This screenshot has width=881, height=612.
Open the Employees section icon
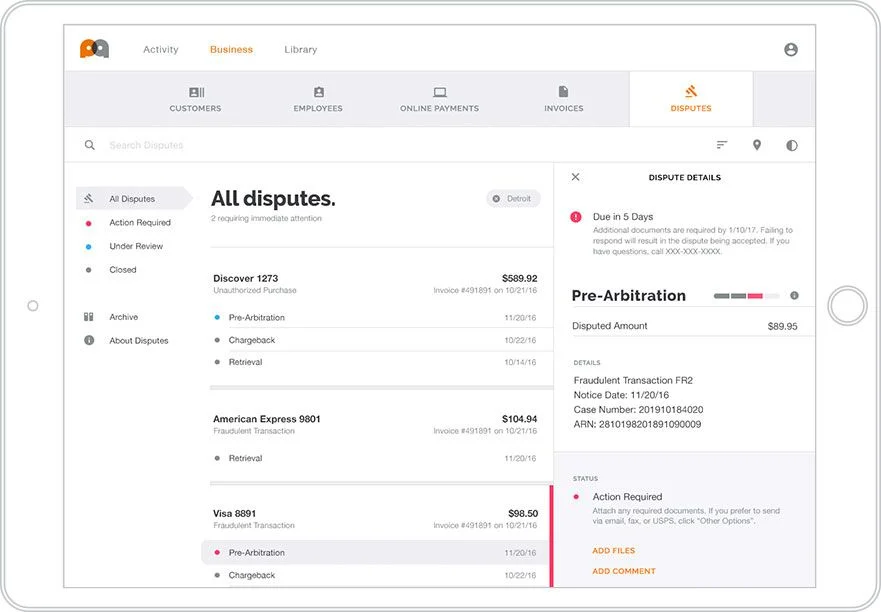319,92
